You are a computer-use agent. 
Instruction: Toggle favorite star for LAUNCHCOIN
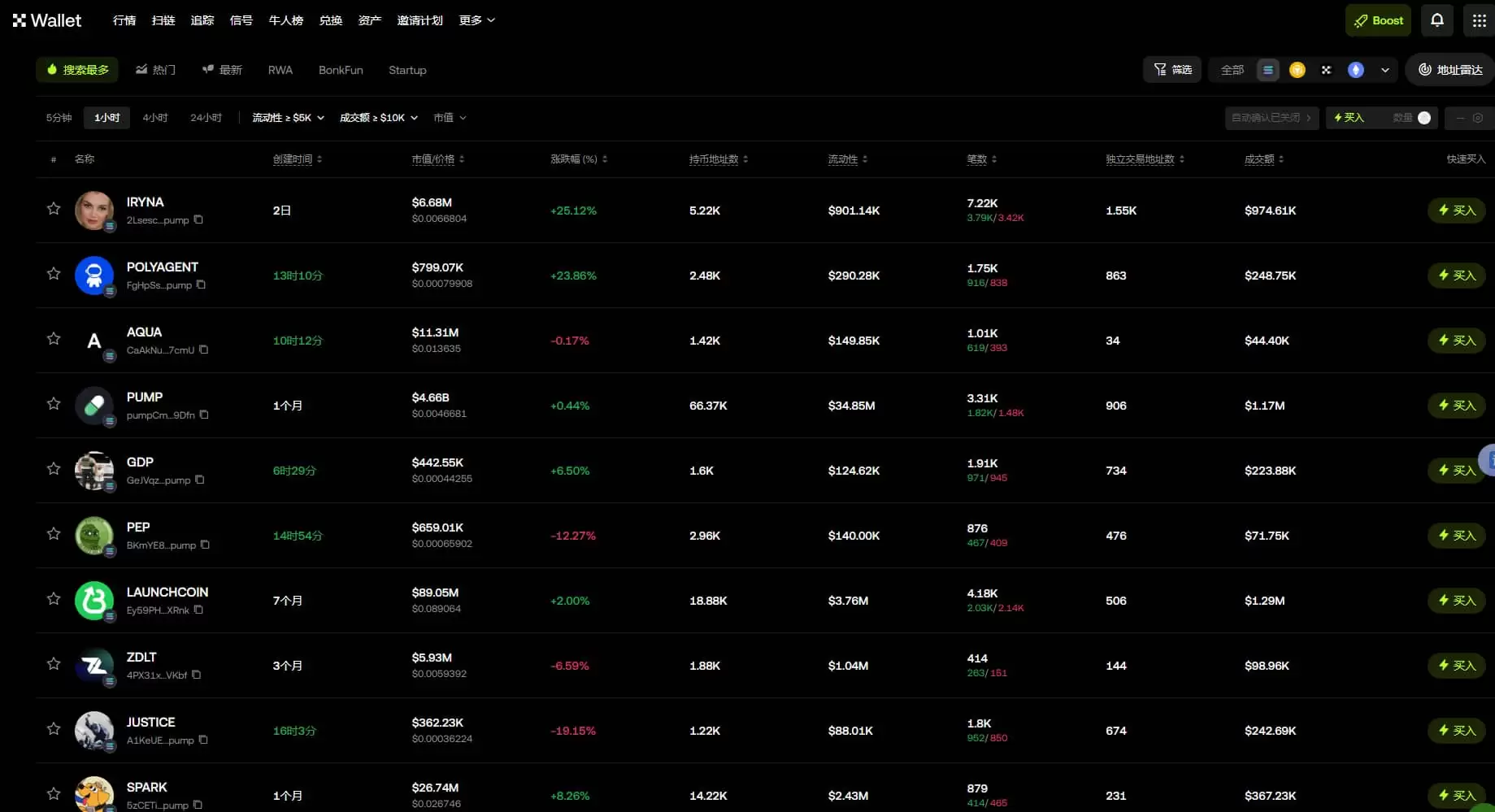click(54, 599)
